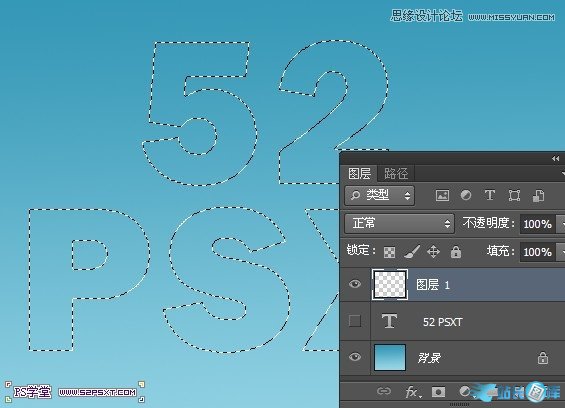Screen dimensions: 565x408
Task: Lock all padlock icon
Action: (456, 252)
